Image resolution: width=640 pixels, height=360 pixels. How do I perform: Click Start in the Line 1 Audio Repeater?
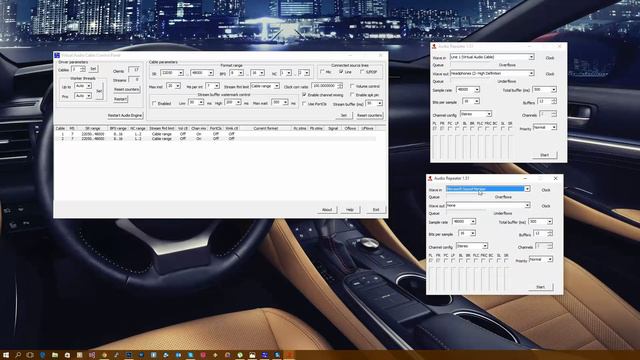click(x=544, y=155)
